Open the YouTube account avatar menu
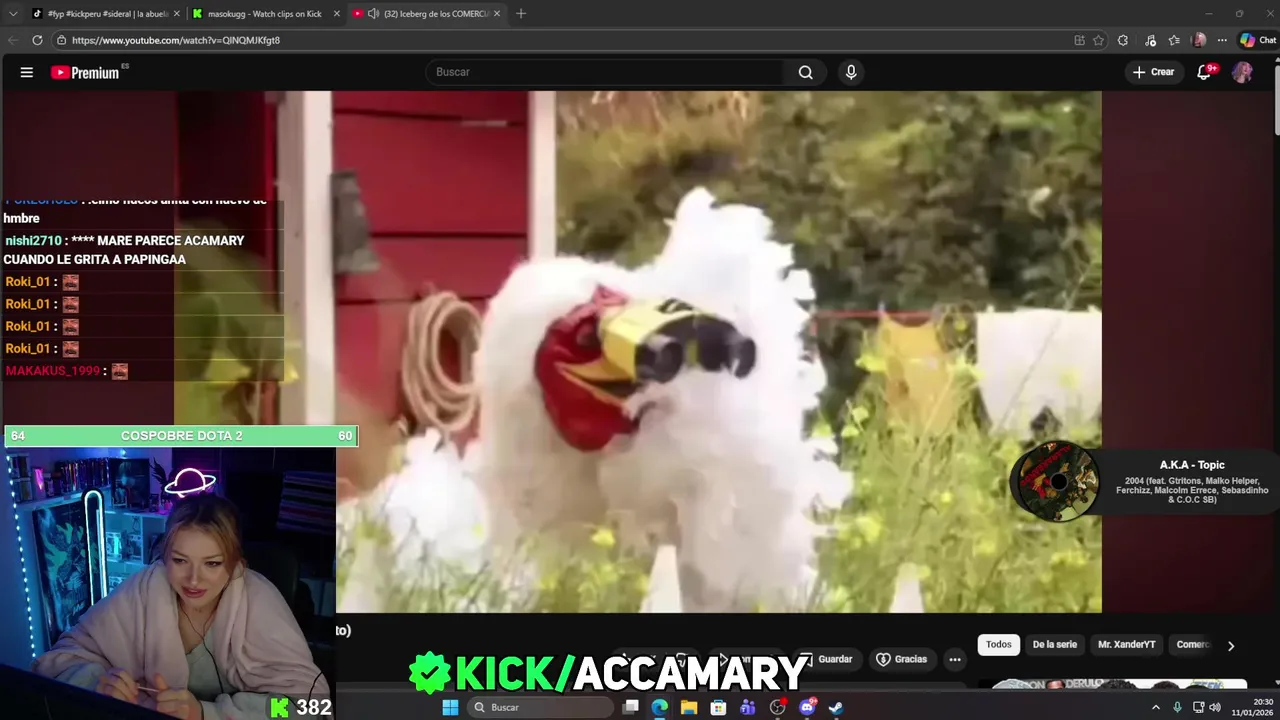The image size is (1280, 720). (x=1242, y=72)
